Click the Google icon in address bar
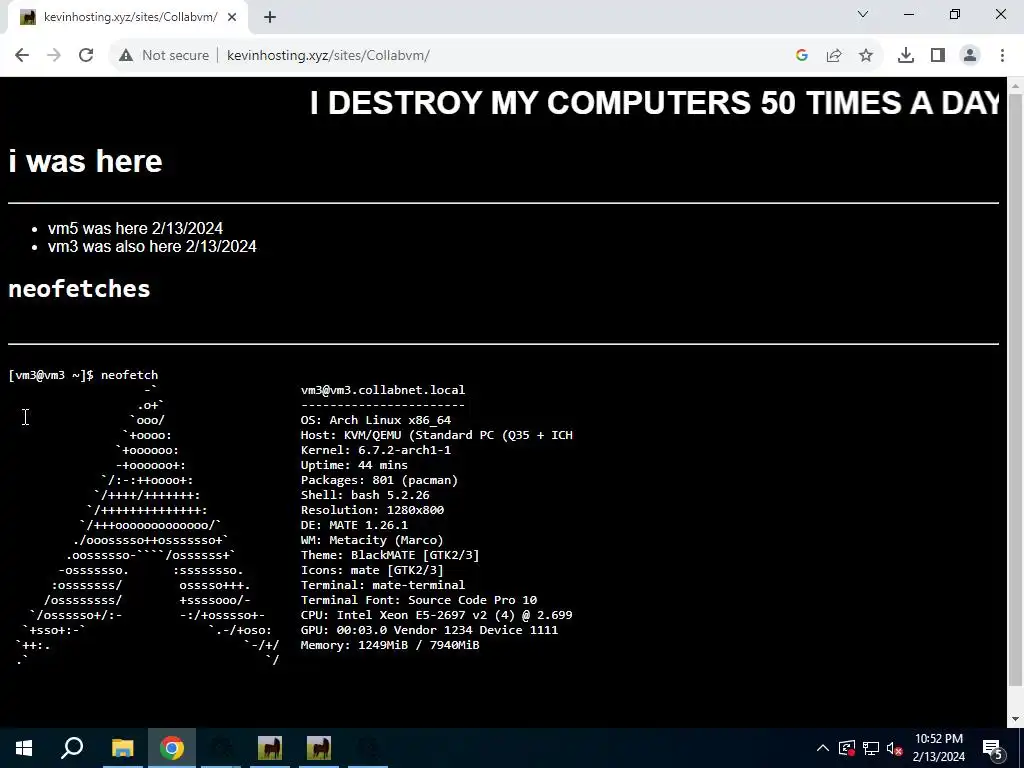 tap(802, 56)
